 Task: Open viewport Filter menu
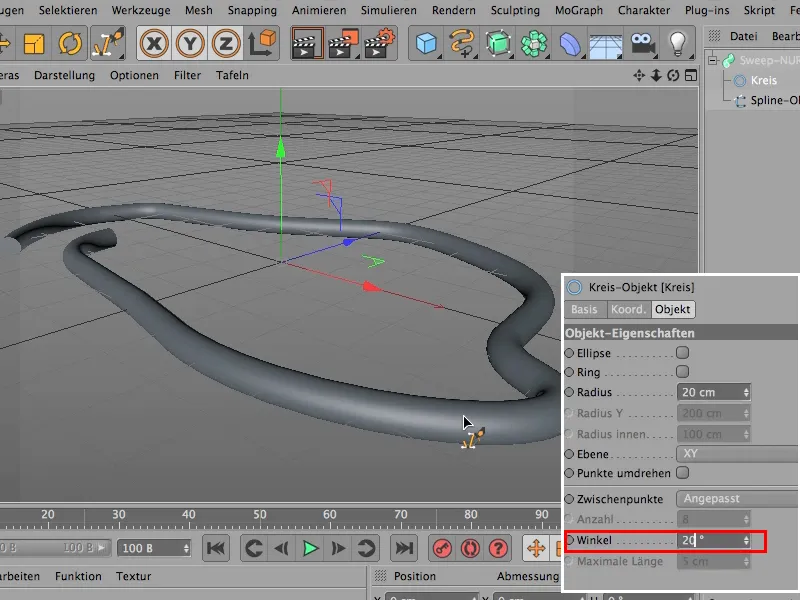187,76
